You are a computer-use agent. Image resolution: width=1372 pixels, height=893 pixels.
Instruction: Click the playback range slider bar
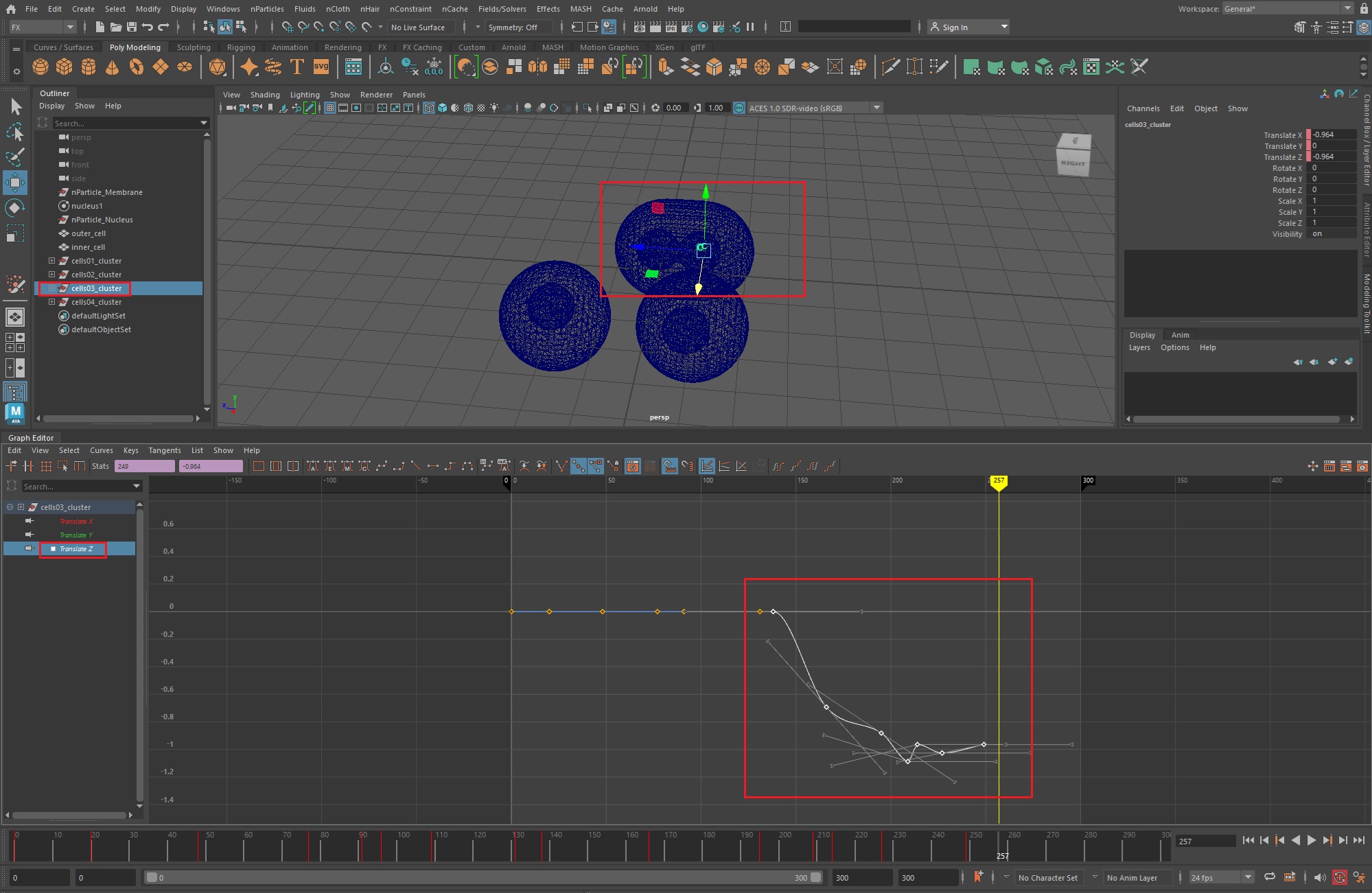coord(480,877)
